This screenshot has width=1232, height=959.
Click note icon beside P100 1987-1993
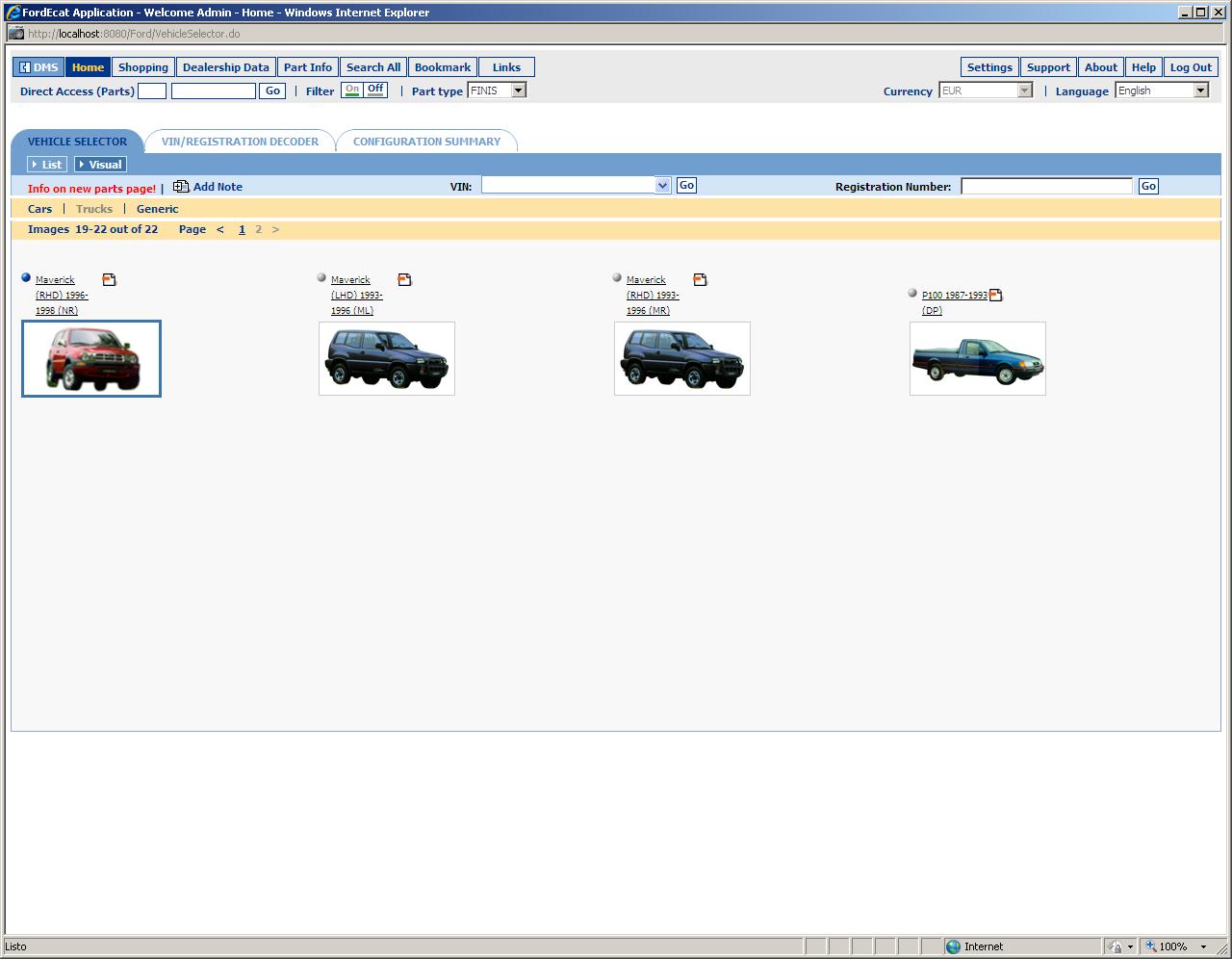pos(995,296)
